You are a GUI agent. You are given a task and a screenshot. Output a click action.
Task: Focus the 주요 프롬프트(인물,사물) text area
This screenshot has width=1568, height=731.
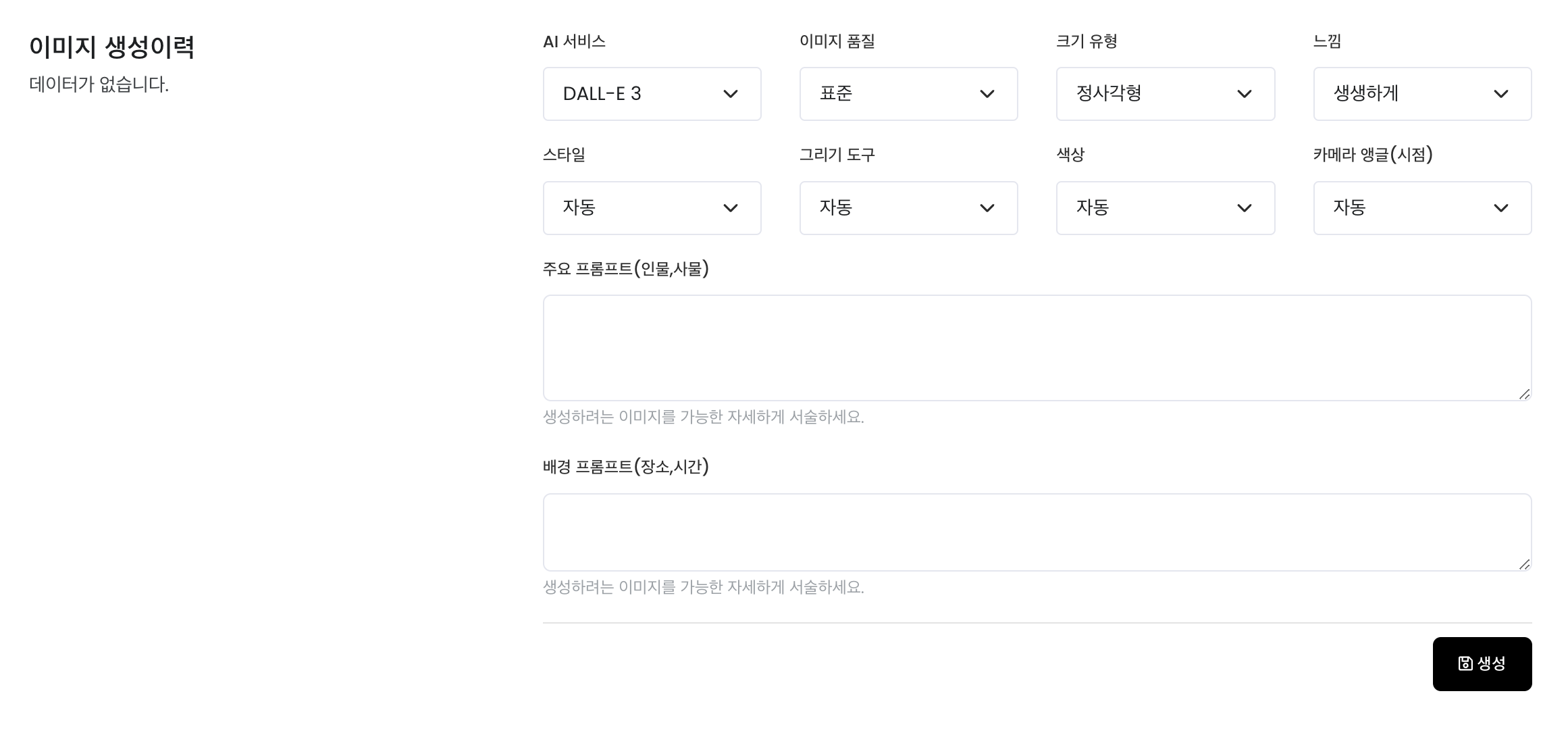click(1037, 348)
